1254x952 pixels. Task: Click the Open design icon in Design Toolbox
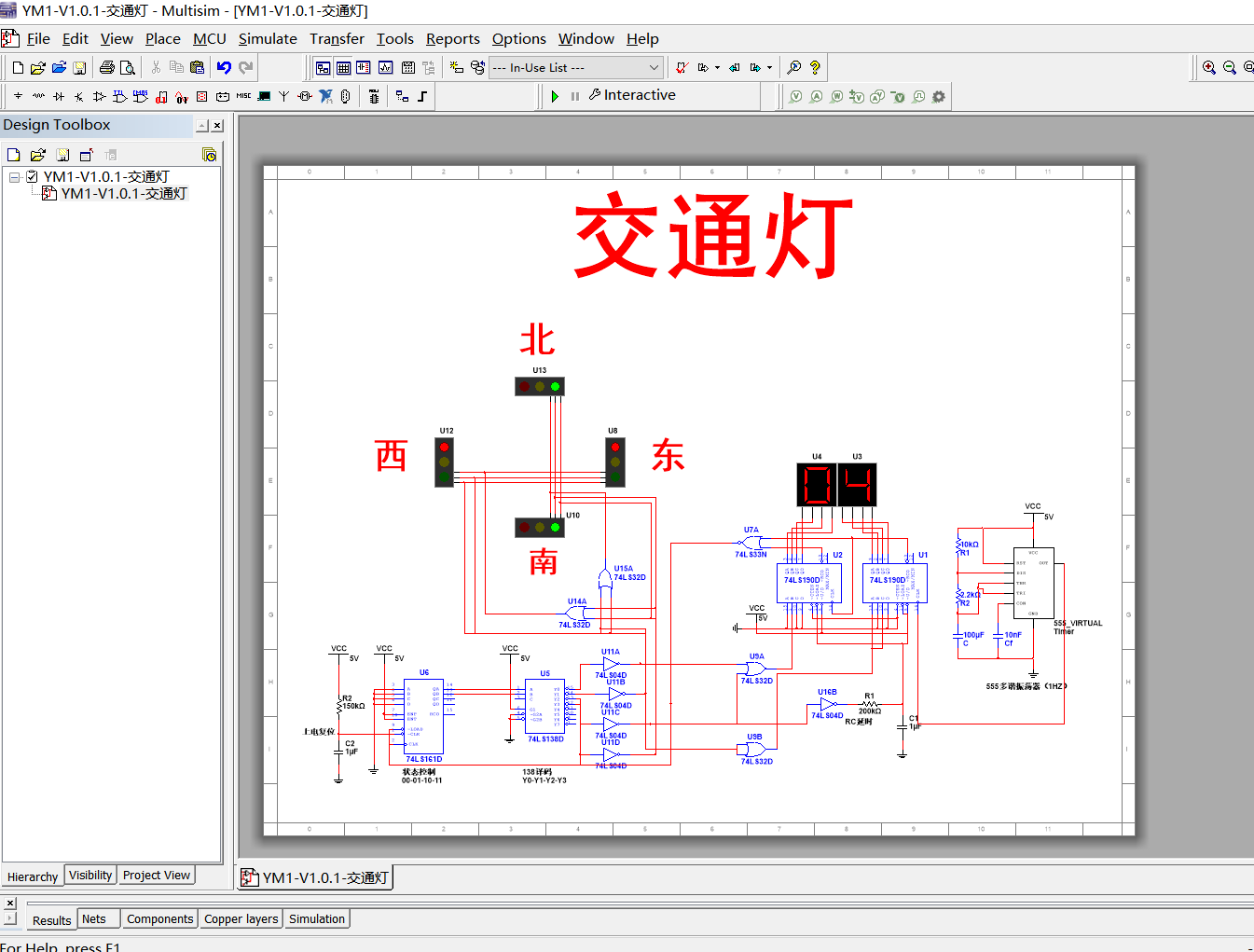[36, 155]
